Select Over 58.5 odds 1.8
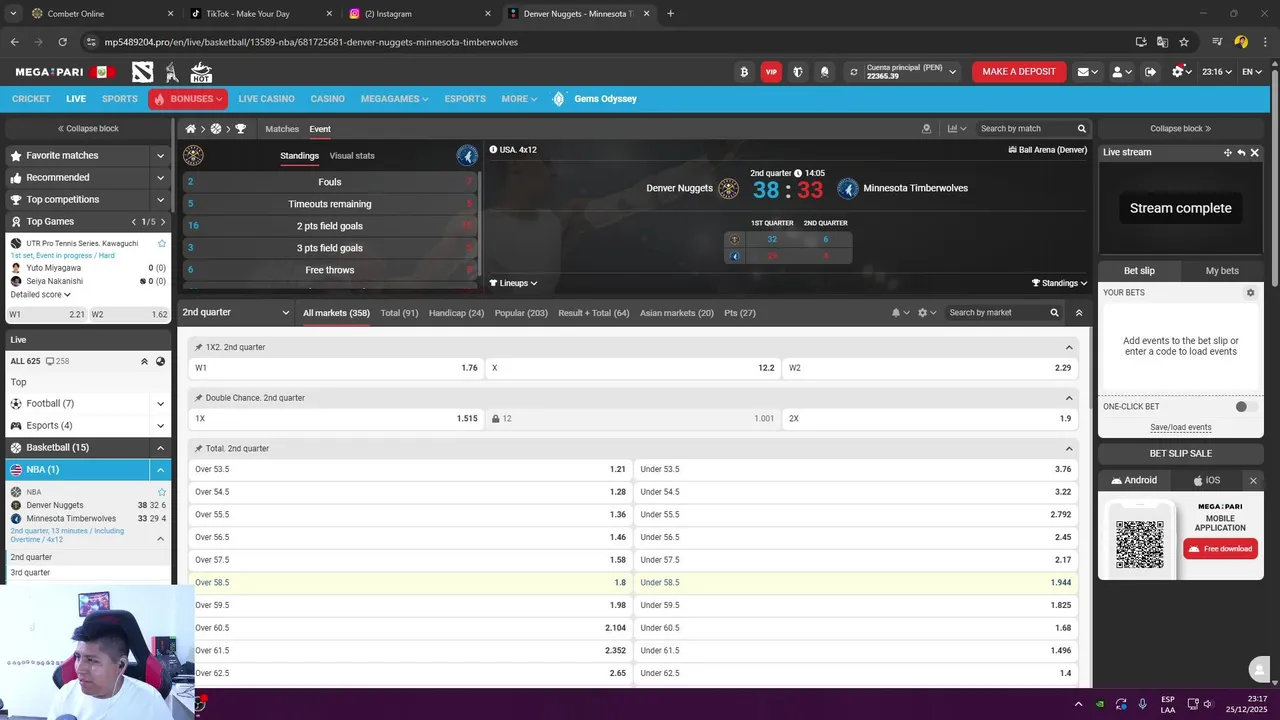This screenshot has width=1280, height=720. coord(410,583)
